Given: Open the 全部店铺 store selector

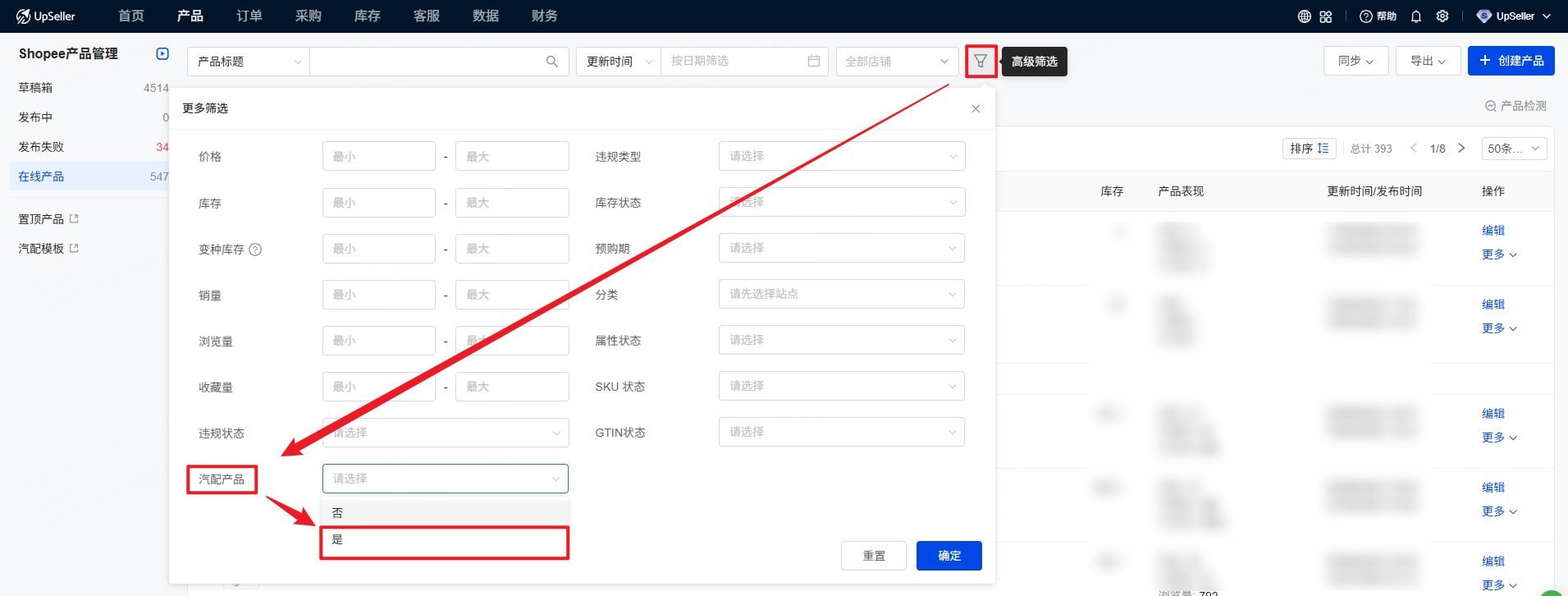Looking at the screenshot, I should click(896, 62).
